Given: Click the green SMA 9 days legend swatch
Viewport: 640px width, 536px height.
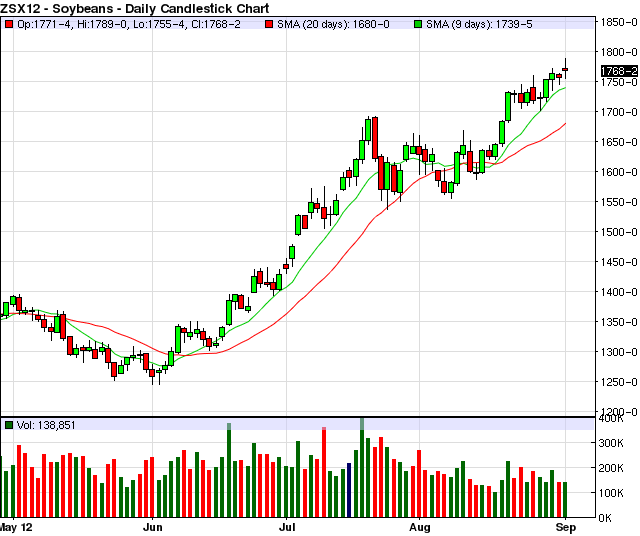Looking at the screenshot, I should click(418, 24).
